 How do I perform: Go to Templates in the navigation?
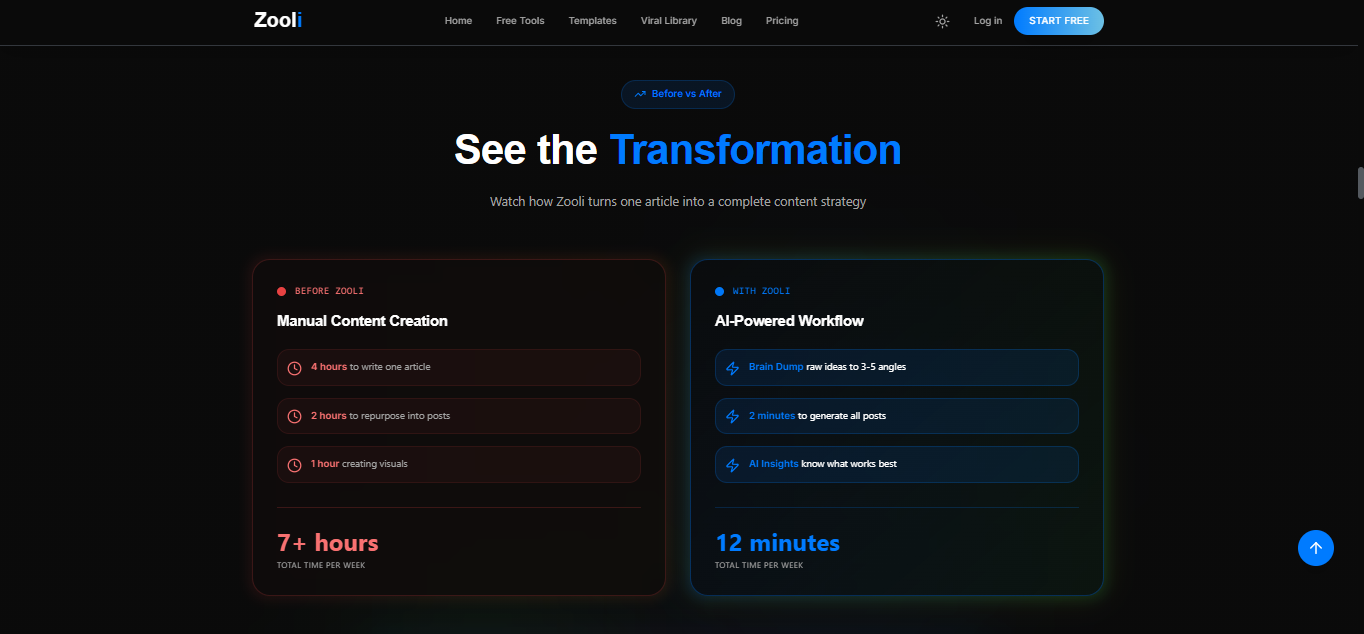pos(592,21)
